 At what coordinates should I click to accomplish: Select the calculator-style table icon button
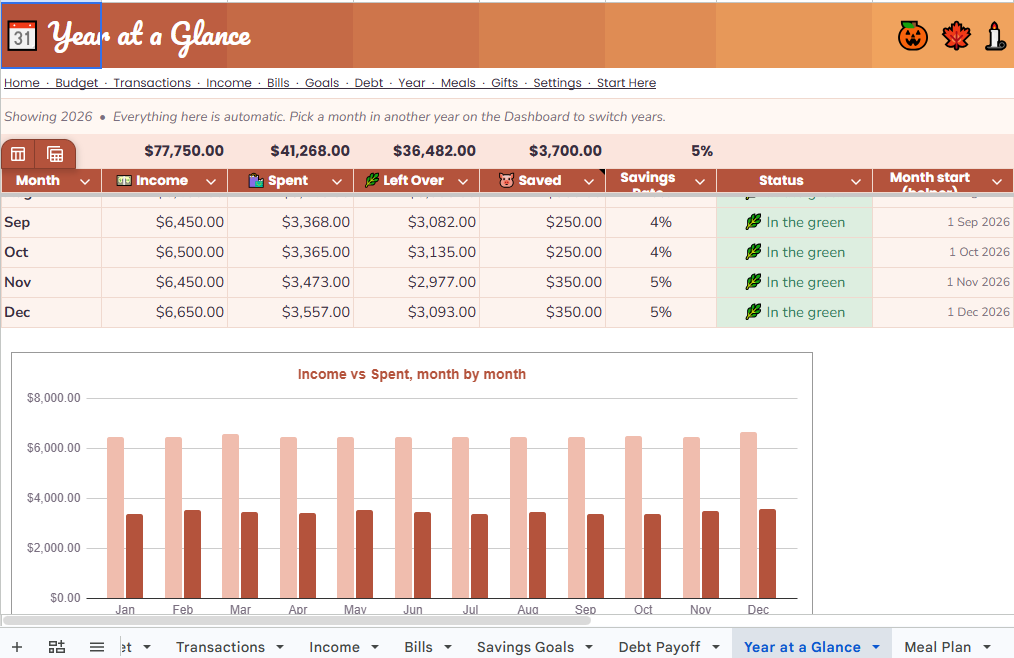tap(55, 154)
